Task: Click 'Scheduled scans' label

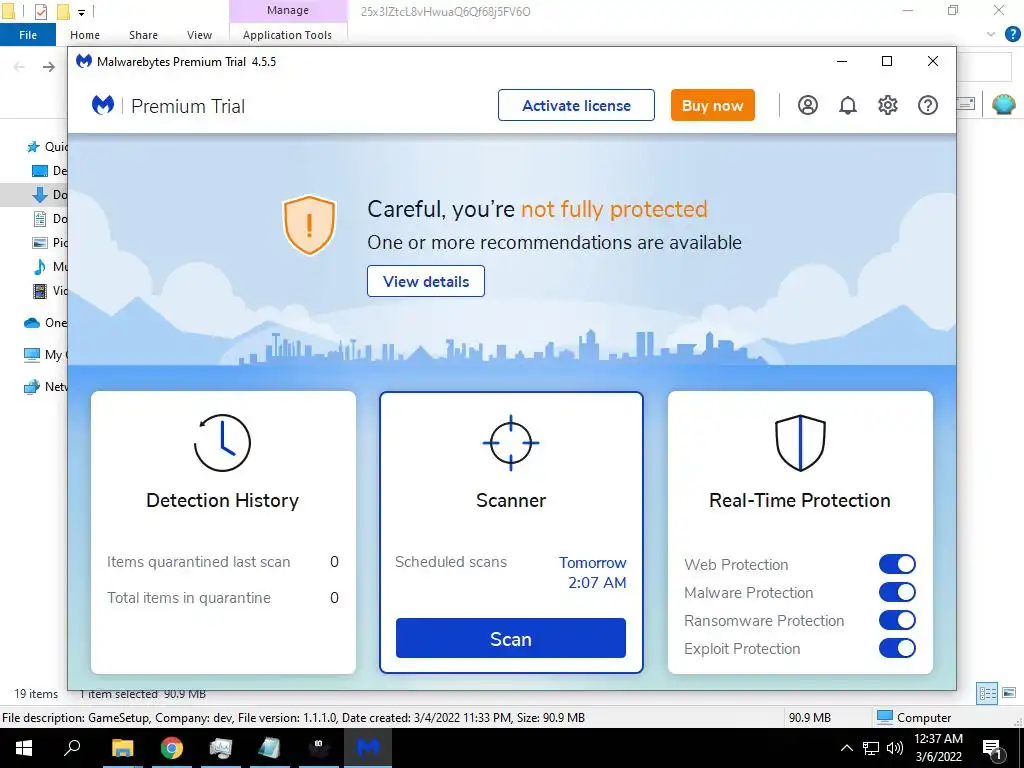Action: 451,562
